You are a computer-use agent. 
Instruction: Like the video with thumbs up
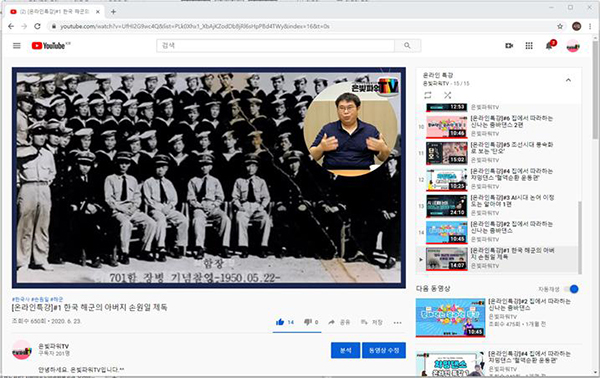click(x=280, y=322)
